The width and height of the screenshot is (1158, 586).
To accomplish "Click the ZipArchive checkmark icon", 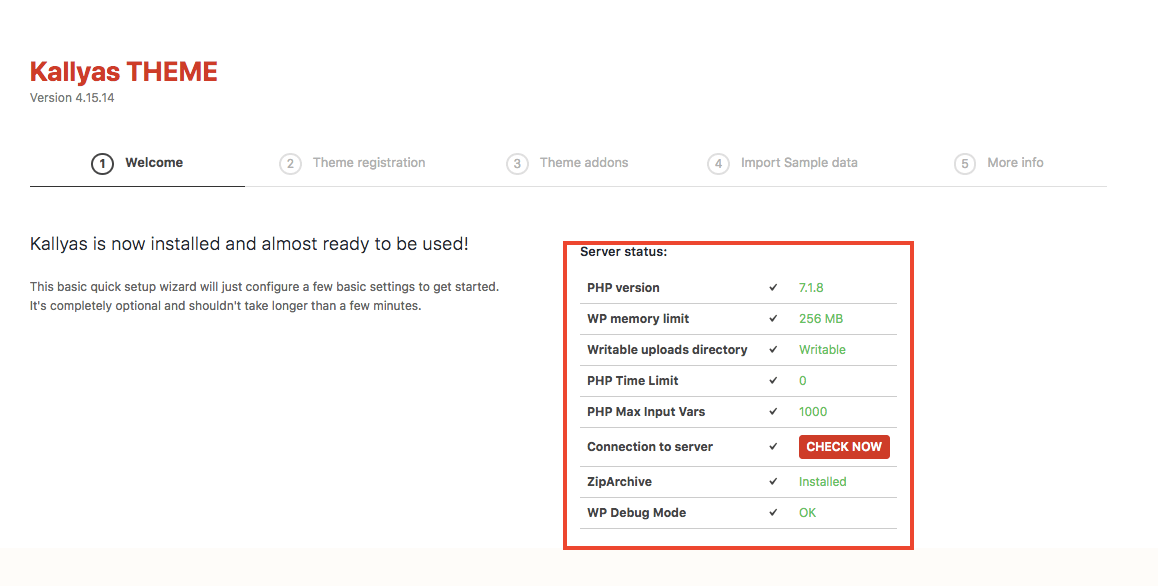I will [773, 482].
